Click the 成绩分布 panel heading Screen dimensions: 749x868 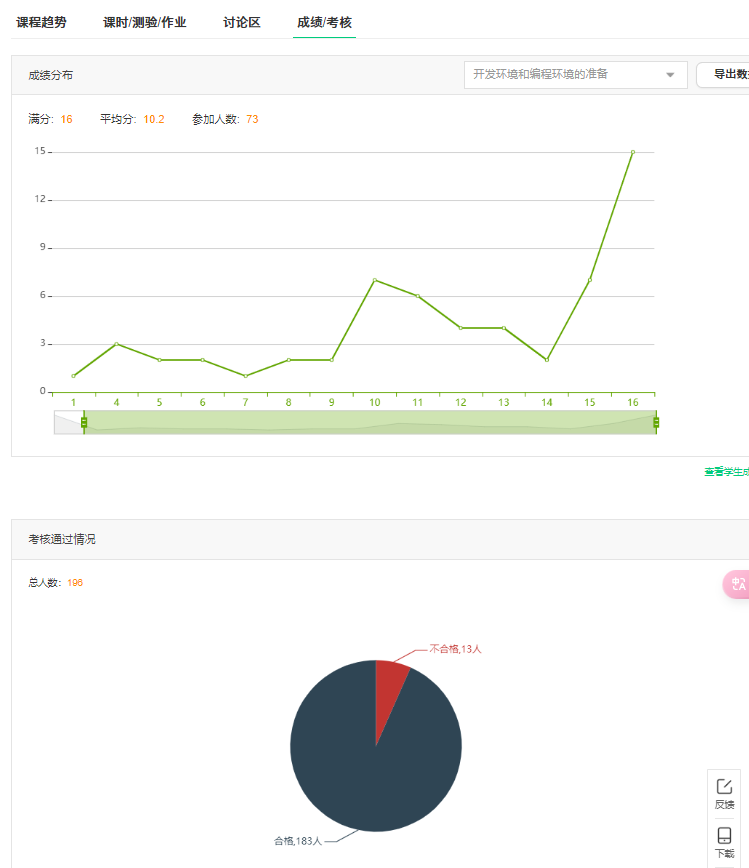[x=51, y=75]
